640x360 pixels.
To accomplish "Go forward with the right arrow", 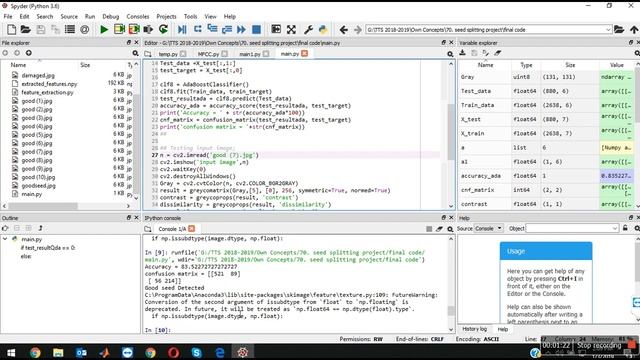I will [x=358, y=30].
